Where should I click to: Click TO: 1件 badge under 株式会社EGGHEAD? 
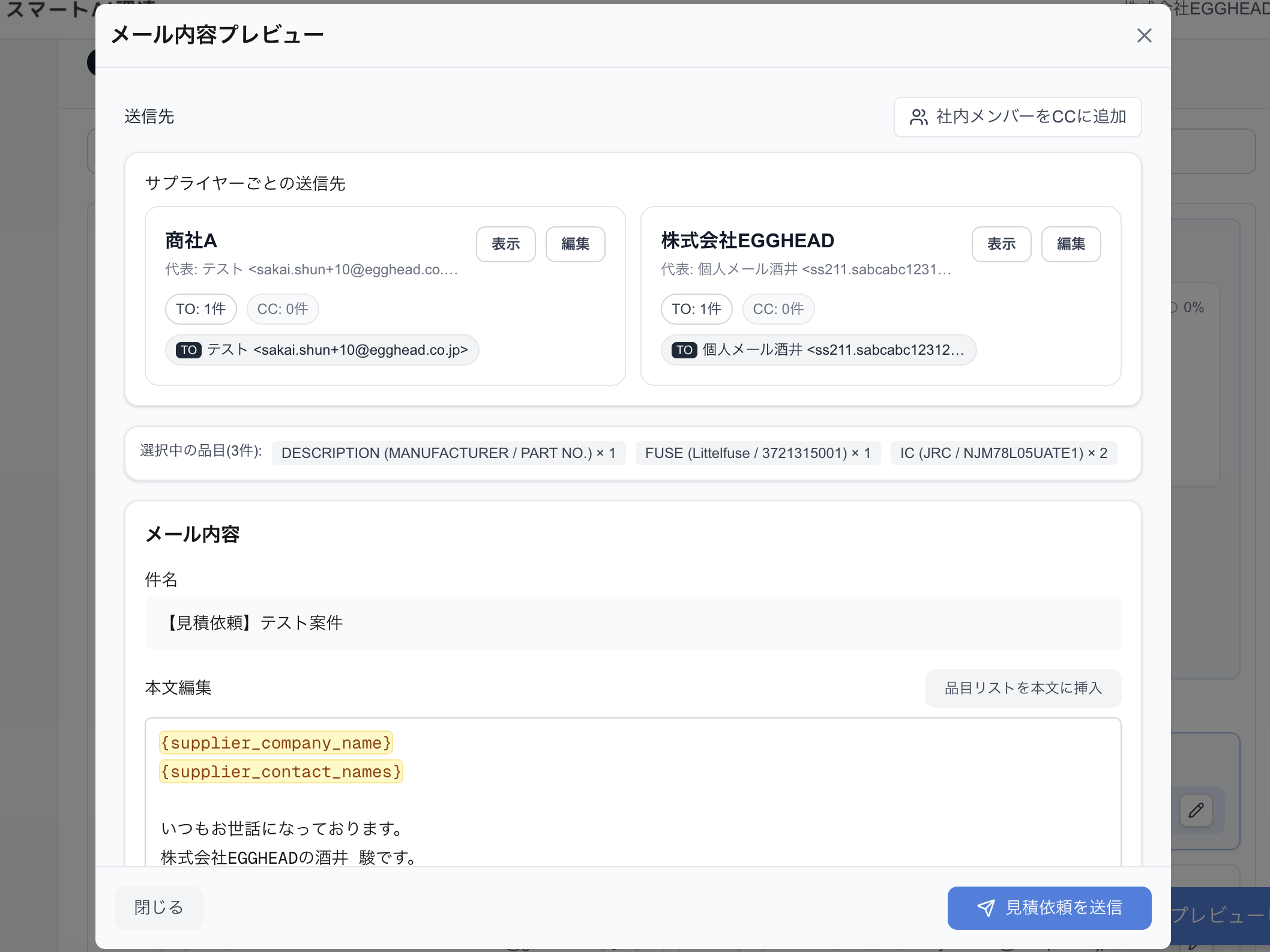(696, 309)
